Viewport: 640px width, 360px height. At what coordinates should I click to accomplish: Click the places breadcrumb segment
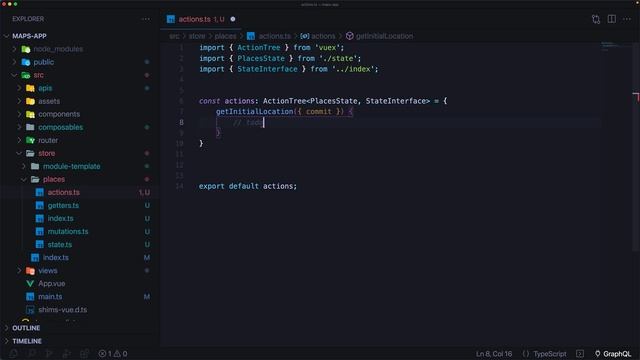click(225, 36)
